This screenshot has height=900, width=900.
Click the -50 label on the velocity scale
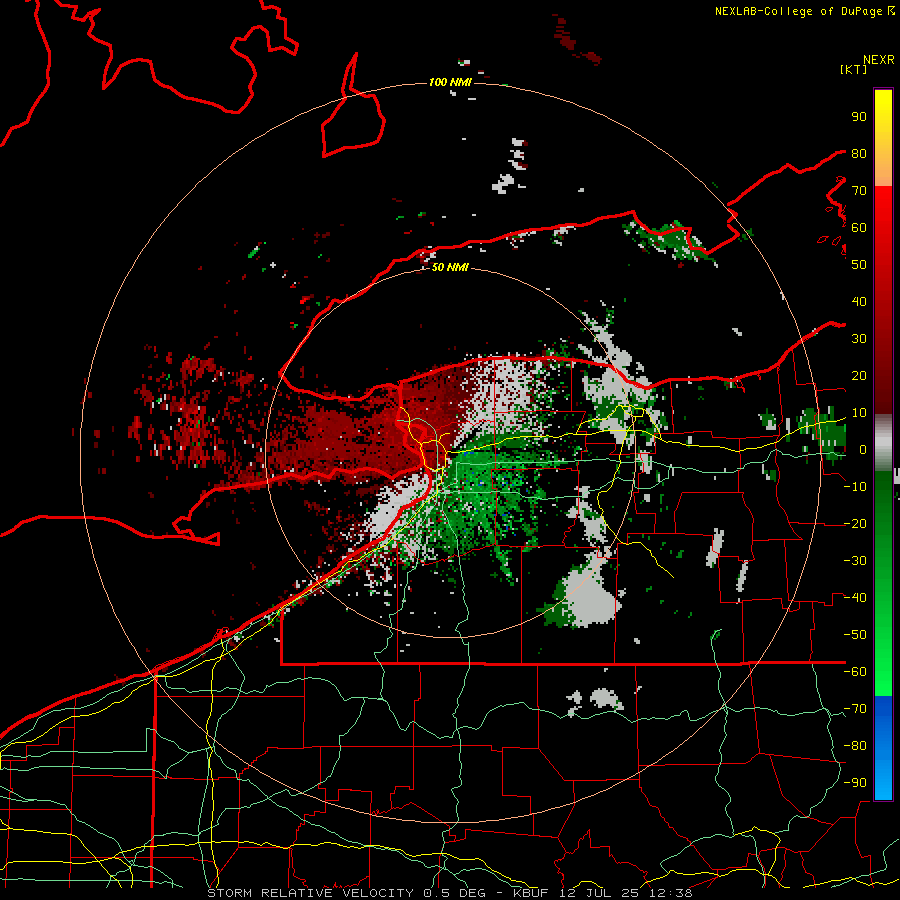(855, 634)
